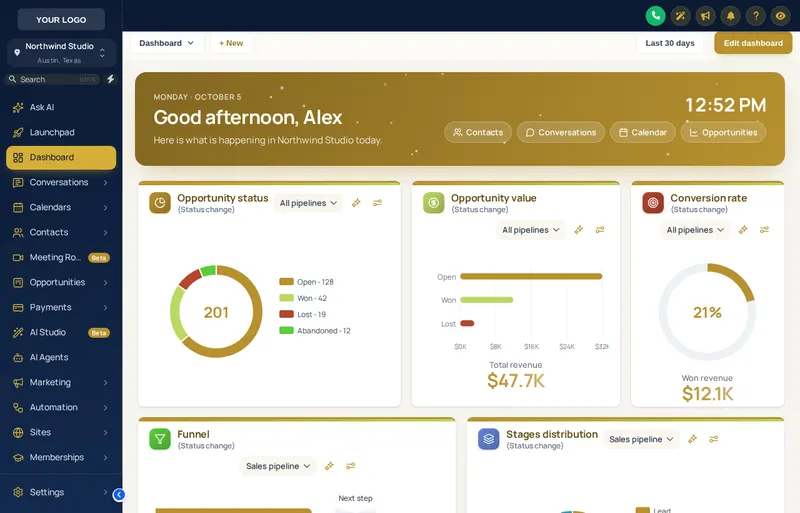Open Settings in the sidebar
Image resolution: width=800 pixels, height=513 pixels.
(61, 492)
